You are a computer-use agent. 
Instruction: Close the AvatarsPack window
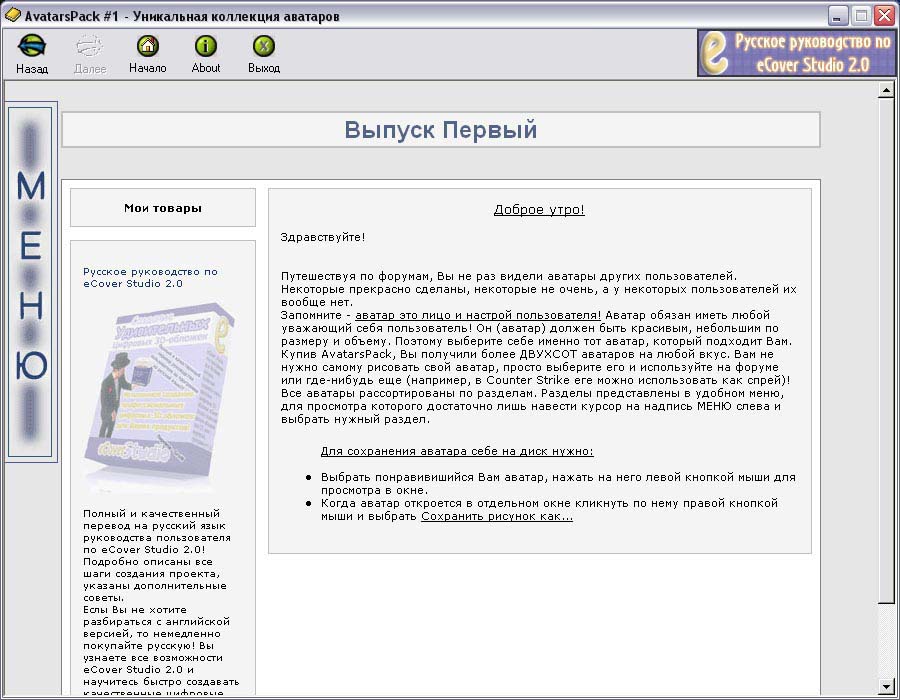[x=884, y=15]
